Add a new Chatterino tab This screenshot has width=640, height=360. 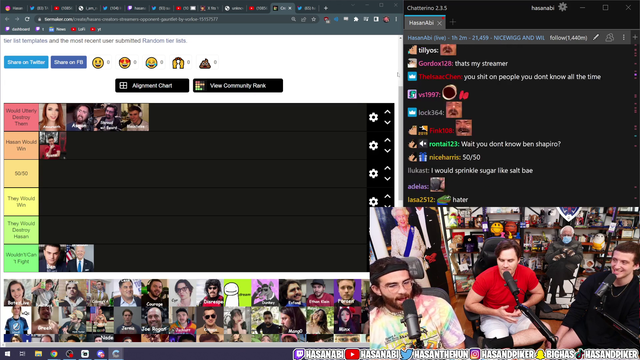[x=452, y=22]
